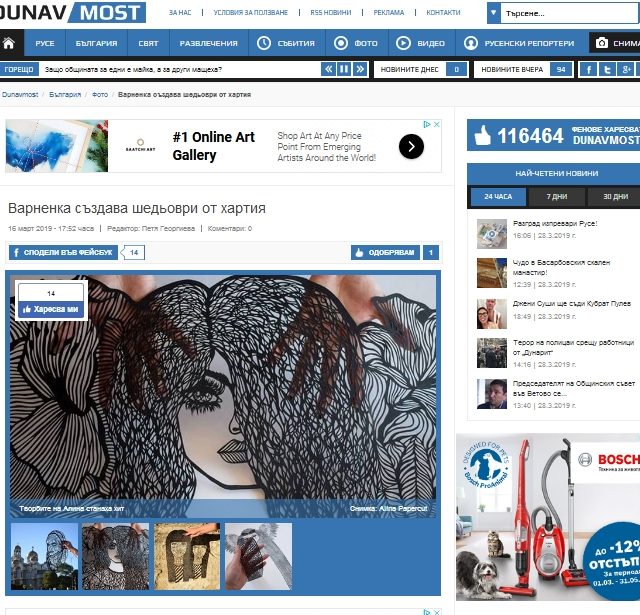The width and height of the screenshot is (640, 615).
Task: Open article Разград изпревари Русе!
Action: (x=555, y=223)
